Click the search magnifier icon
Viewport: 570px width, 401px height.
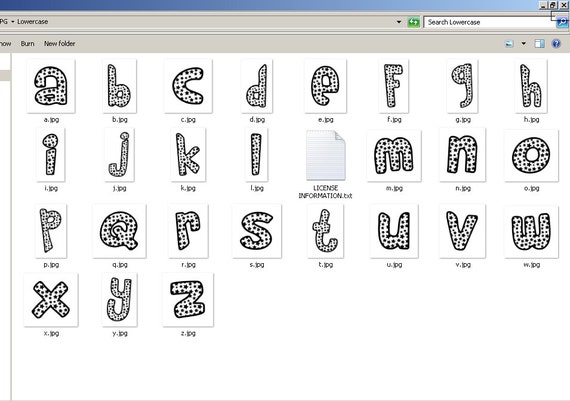[x=562, y=22]
